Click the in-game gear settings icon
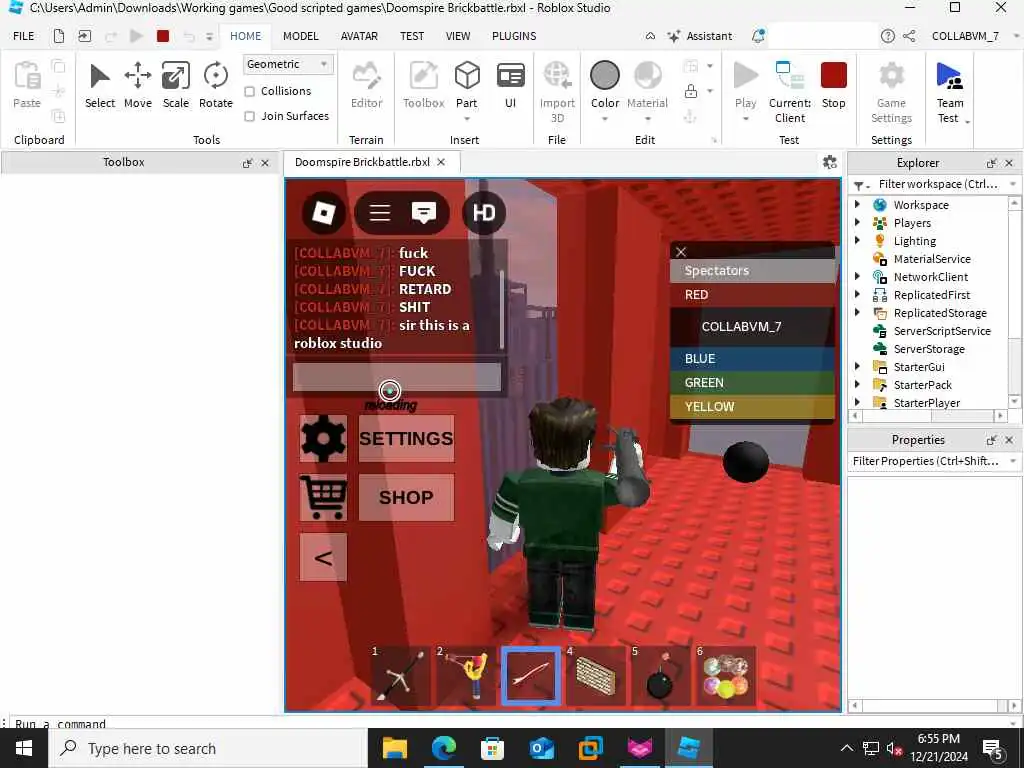The width and height of the screenshot is (1024, 768). [x=323, y=438]
